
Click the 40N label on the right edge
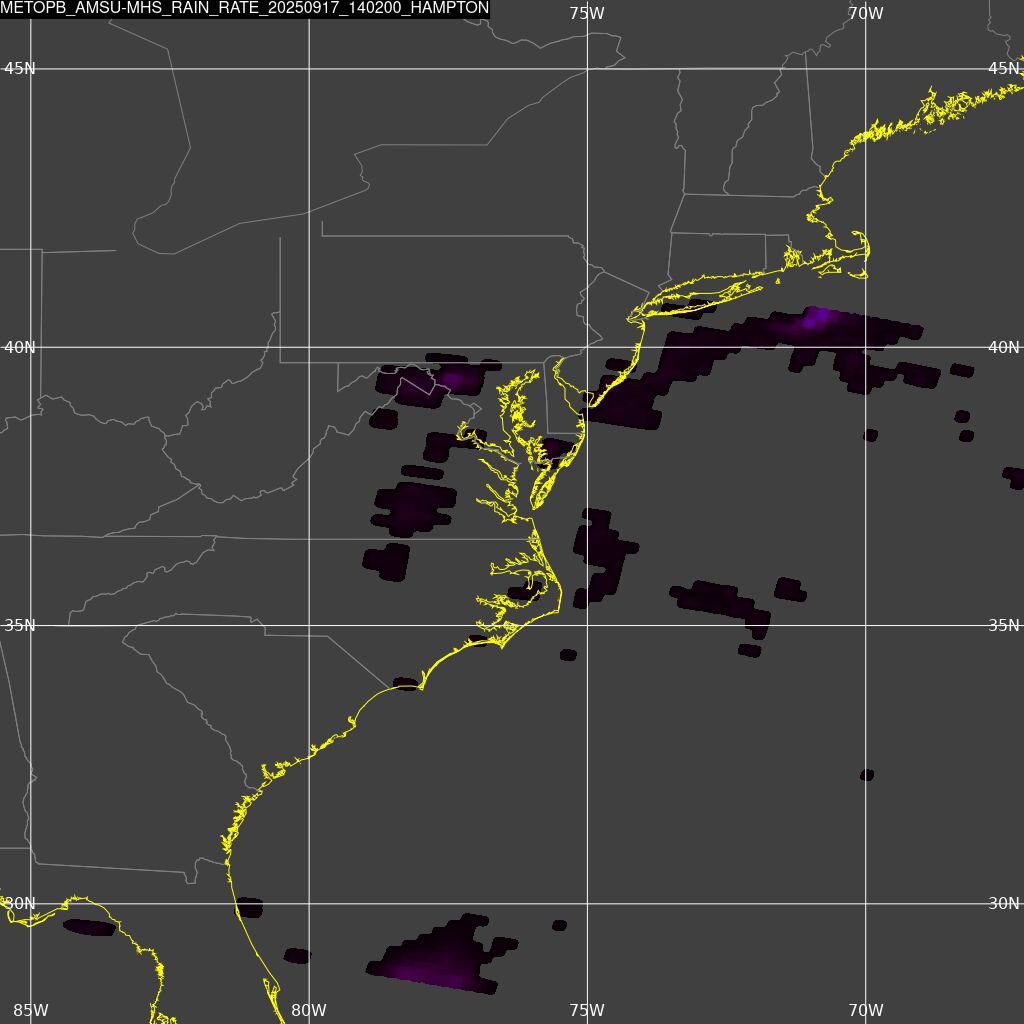pos(1004,347)
